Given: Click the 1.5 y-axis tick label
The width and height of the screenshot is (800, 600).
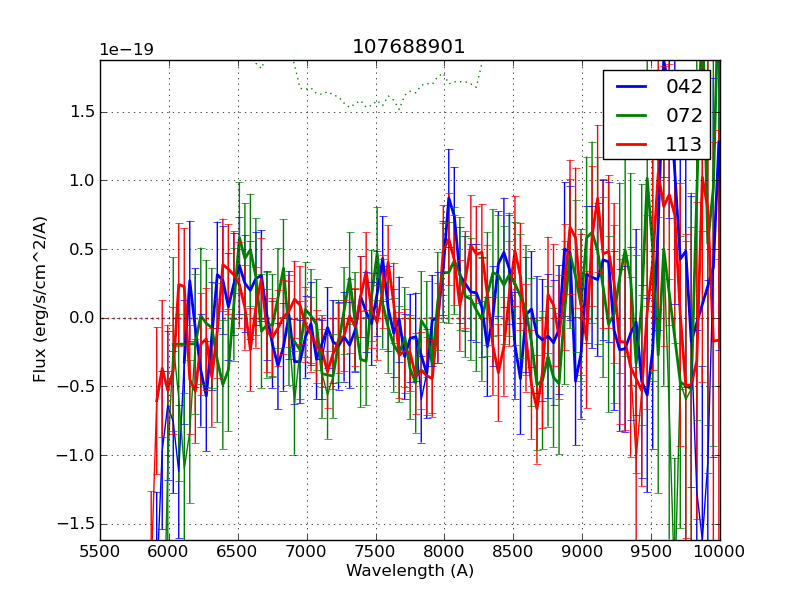Looking at the screenshot, I should pos(80,111).
